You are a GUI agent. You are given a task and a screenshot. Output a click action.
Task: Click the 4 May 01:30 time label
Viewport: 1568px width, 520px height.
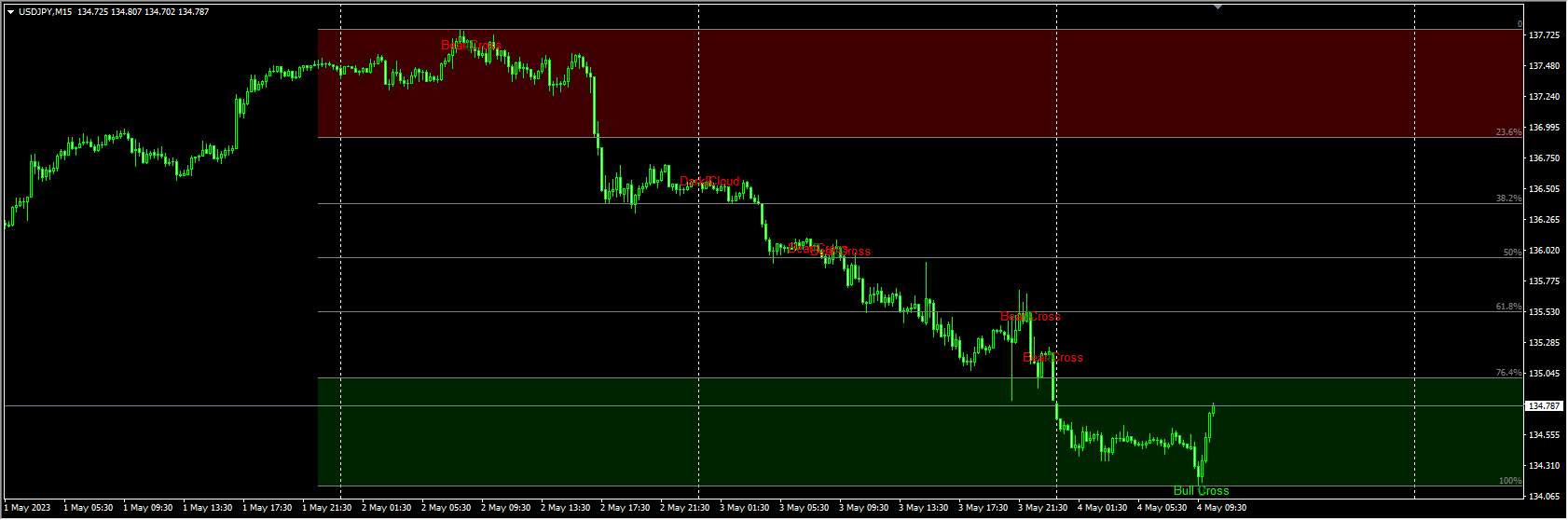1103,508
